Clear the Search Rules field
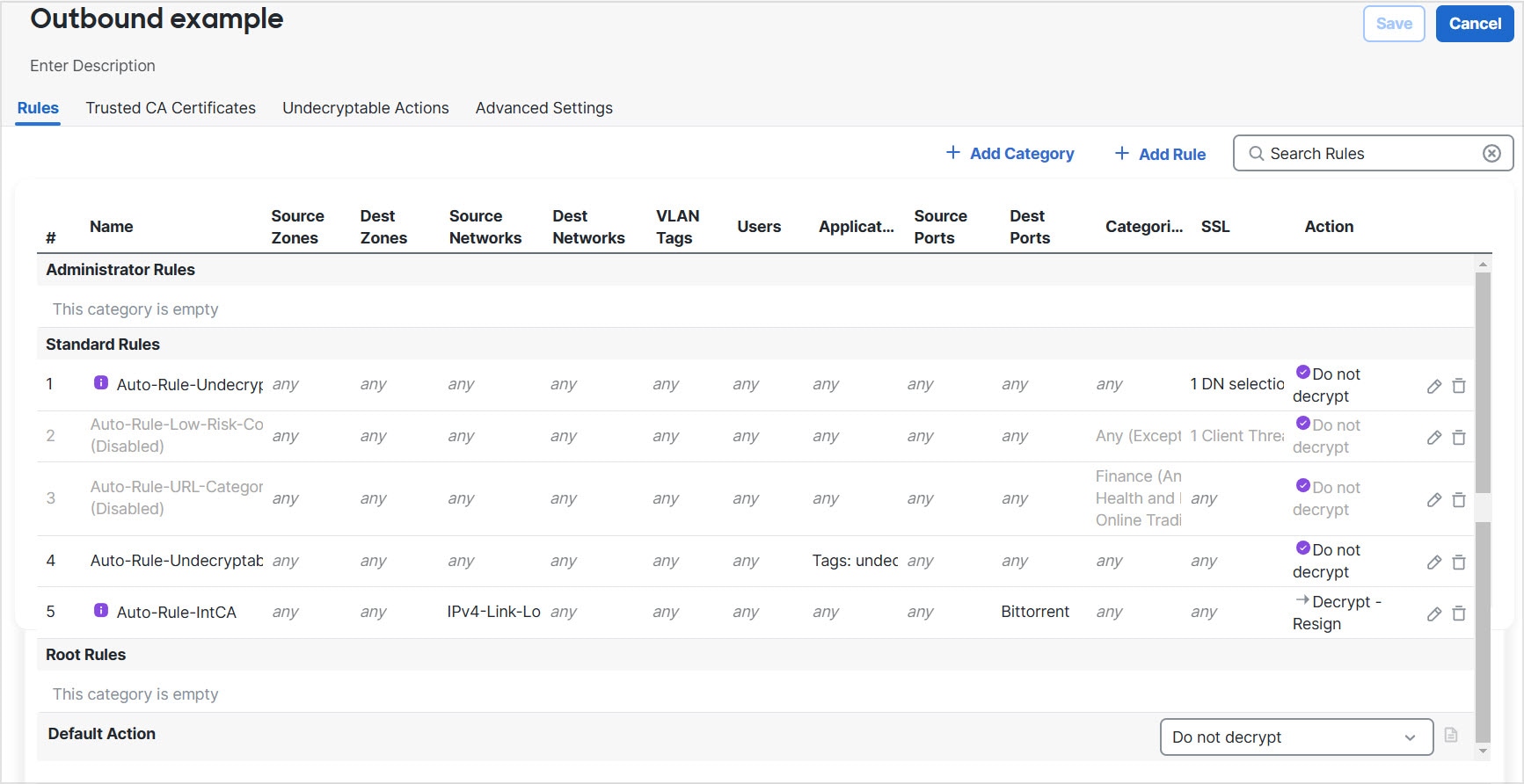 coord(1491,154)
